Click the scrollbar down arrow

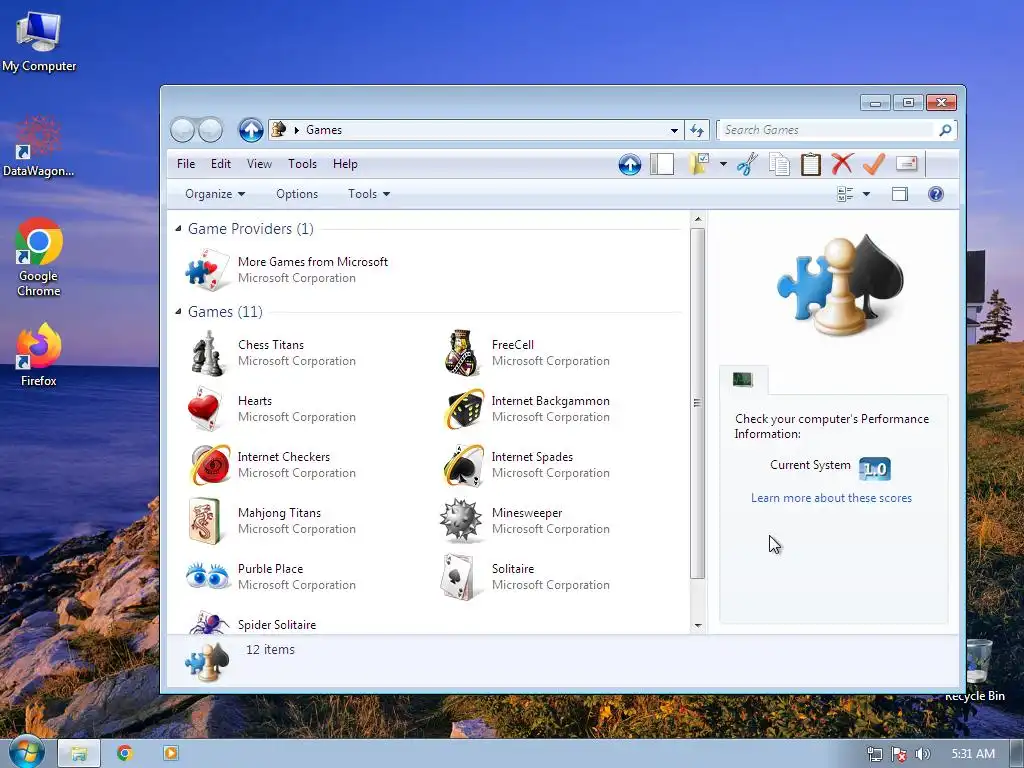coord(697,626)
